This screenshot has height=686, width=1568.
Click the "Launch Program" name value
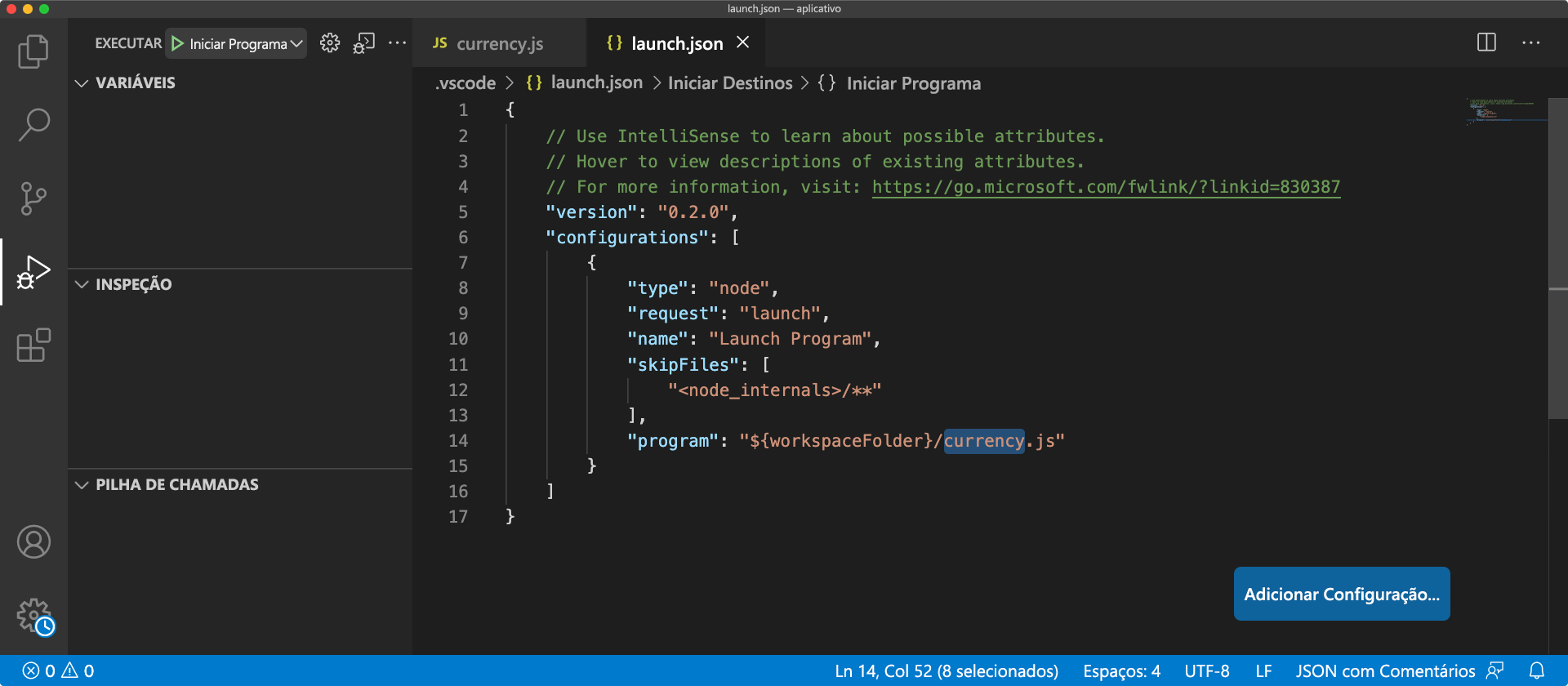(x=791, y=339)
